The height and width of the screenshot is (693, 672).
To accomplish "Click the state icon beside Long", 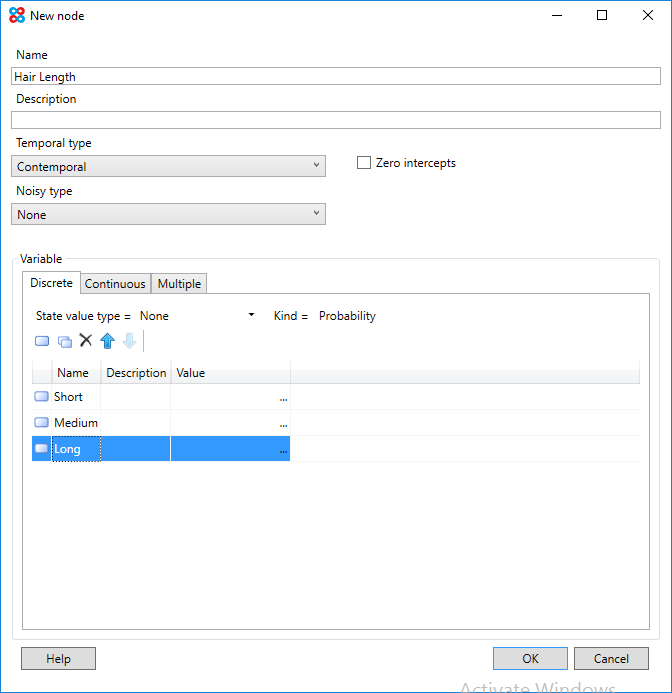I will click(41, 449).
